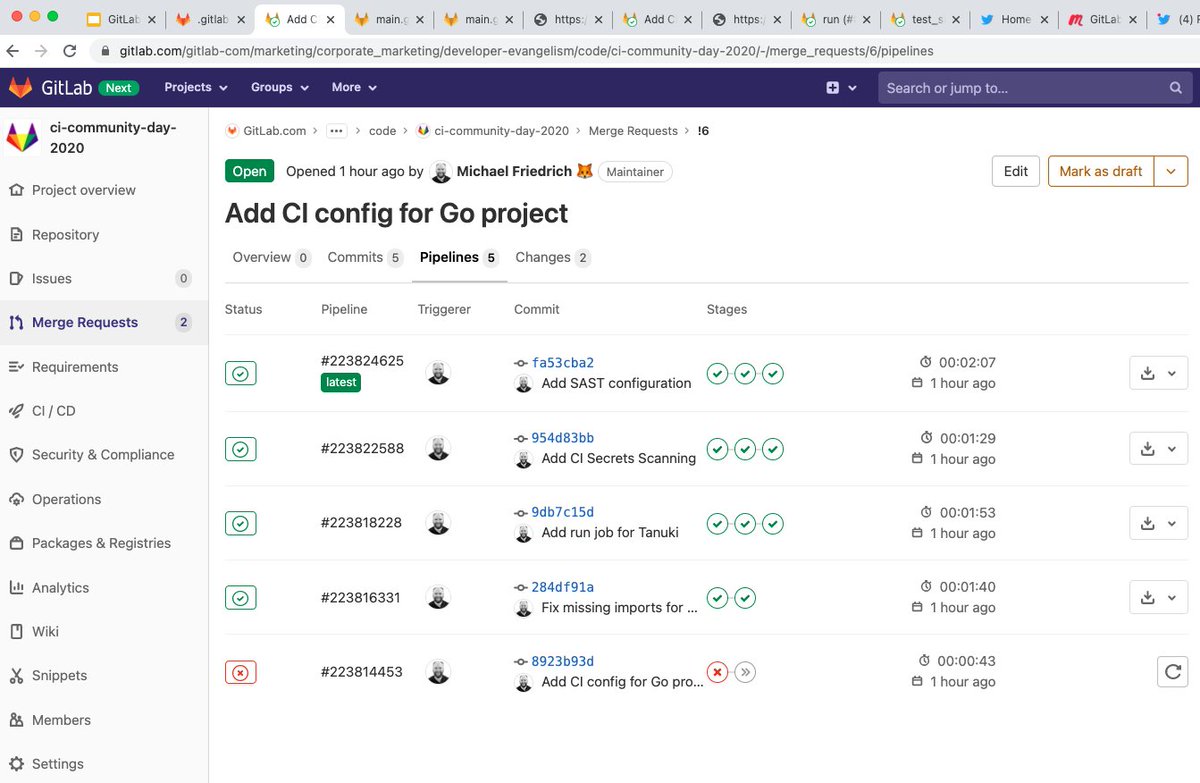
Task: Switch to the Home Twitter browser tab
Action: pos(1016,19)
